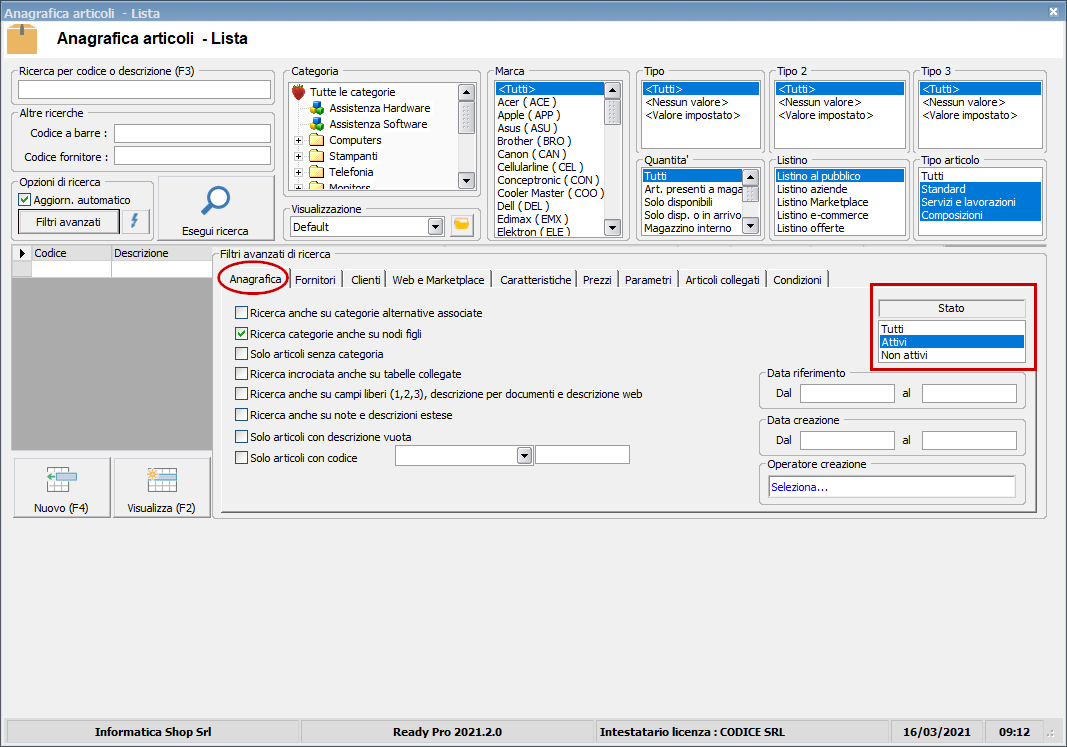Enable Ricerca anche su note e descrizioni estese

[241, 414]
